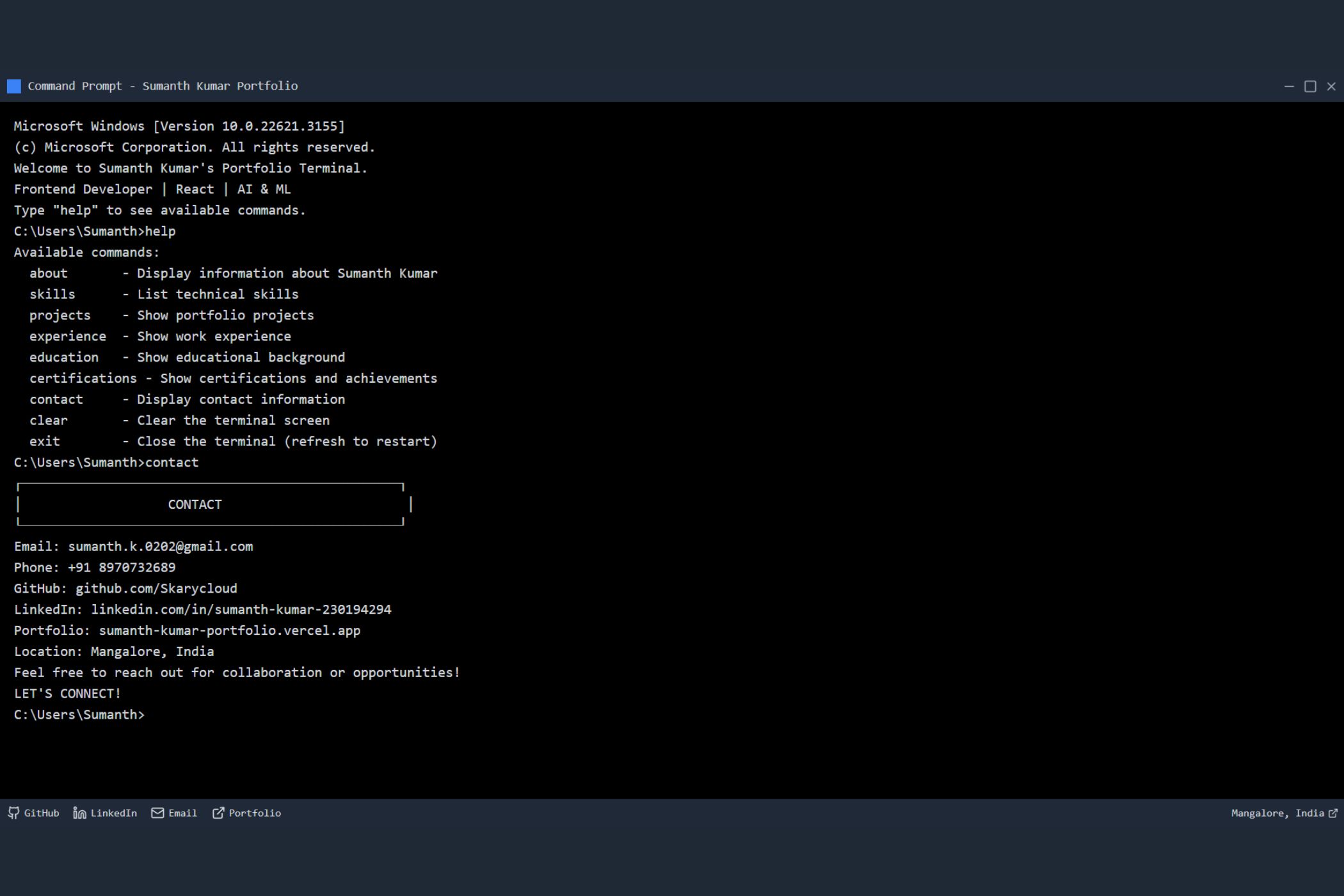Click the github.com/Skarycloud text
Screen dimensions: 1344x896
(x=156, y=588)
